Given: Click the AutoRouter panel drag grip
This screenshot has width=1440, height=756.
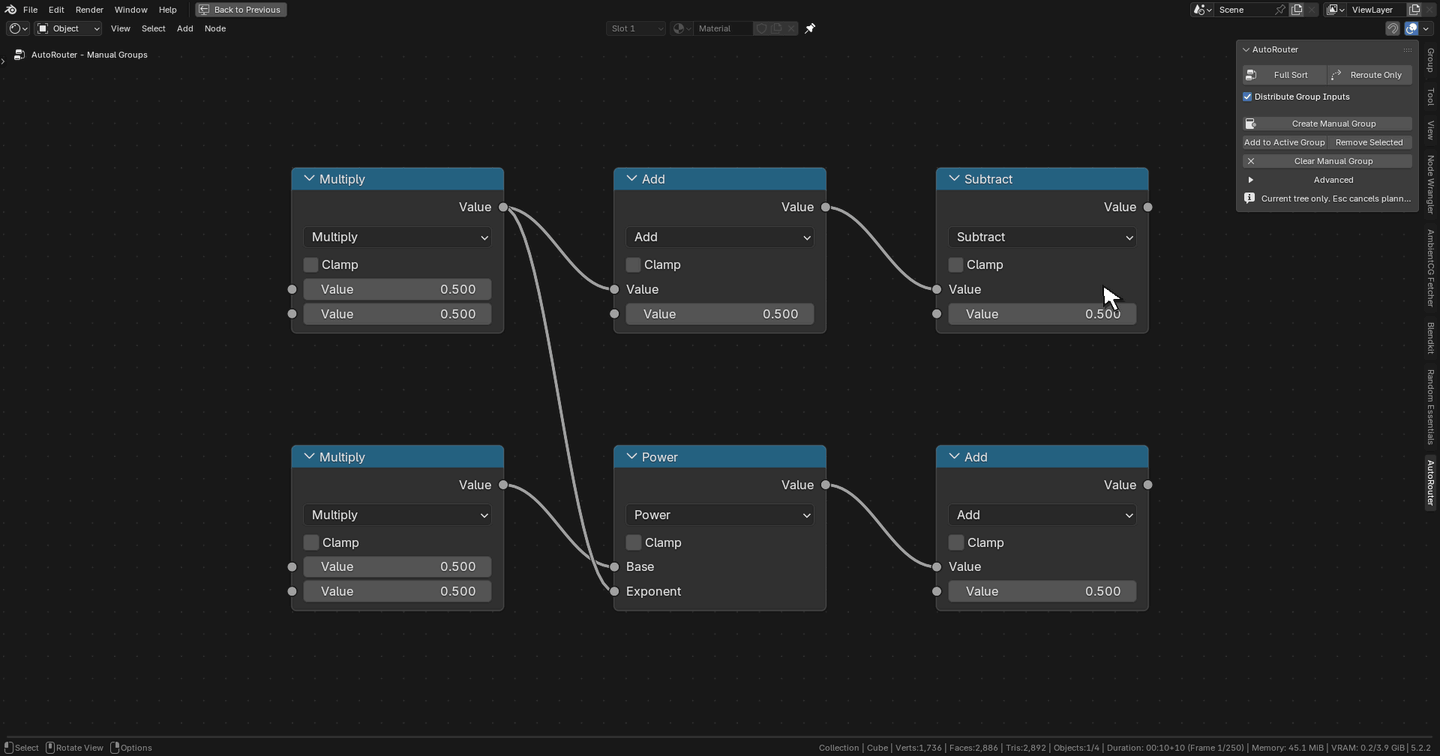Looking at the screenshot, I should (x=1407, y=49).
